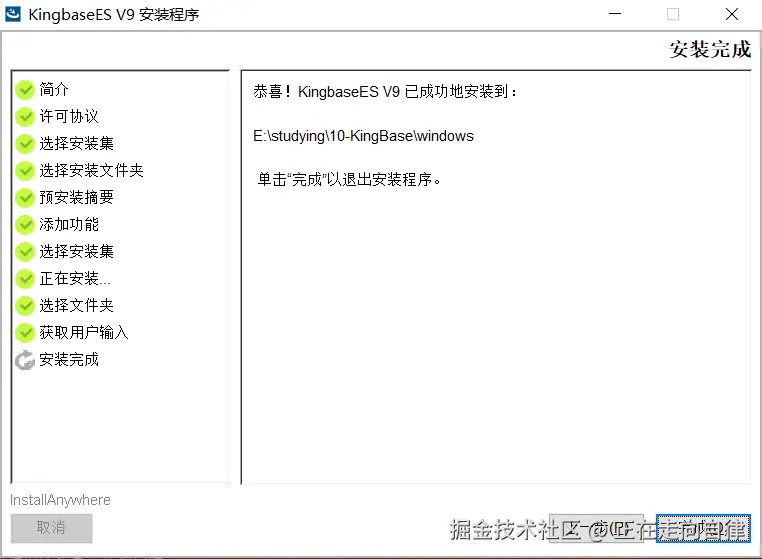Click the green checkmark beside 许可协议

pyautogui.click(x=25, y=117)
